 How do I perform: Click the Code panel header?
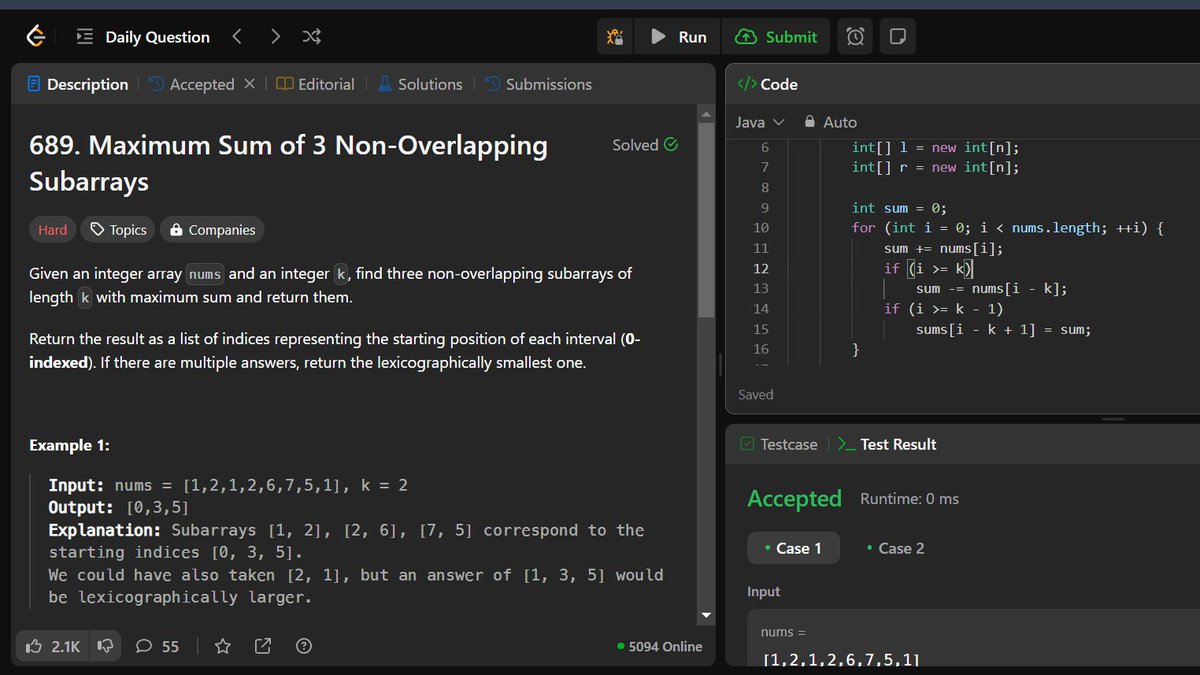[x=768, y=84]
